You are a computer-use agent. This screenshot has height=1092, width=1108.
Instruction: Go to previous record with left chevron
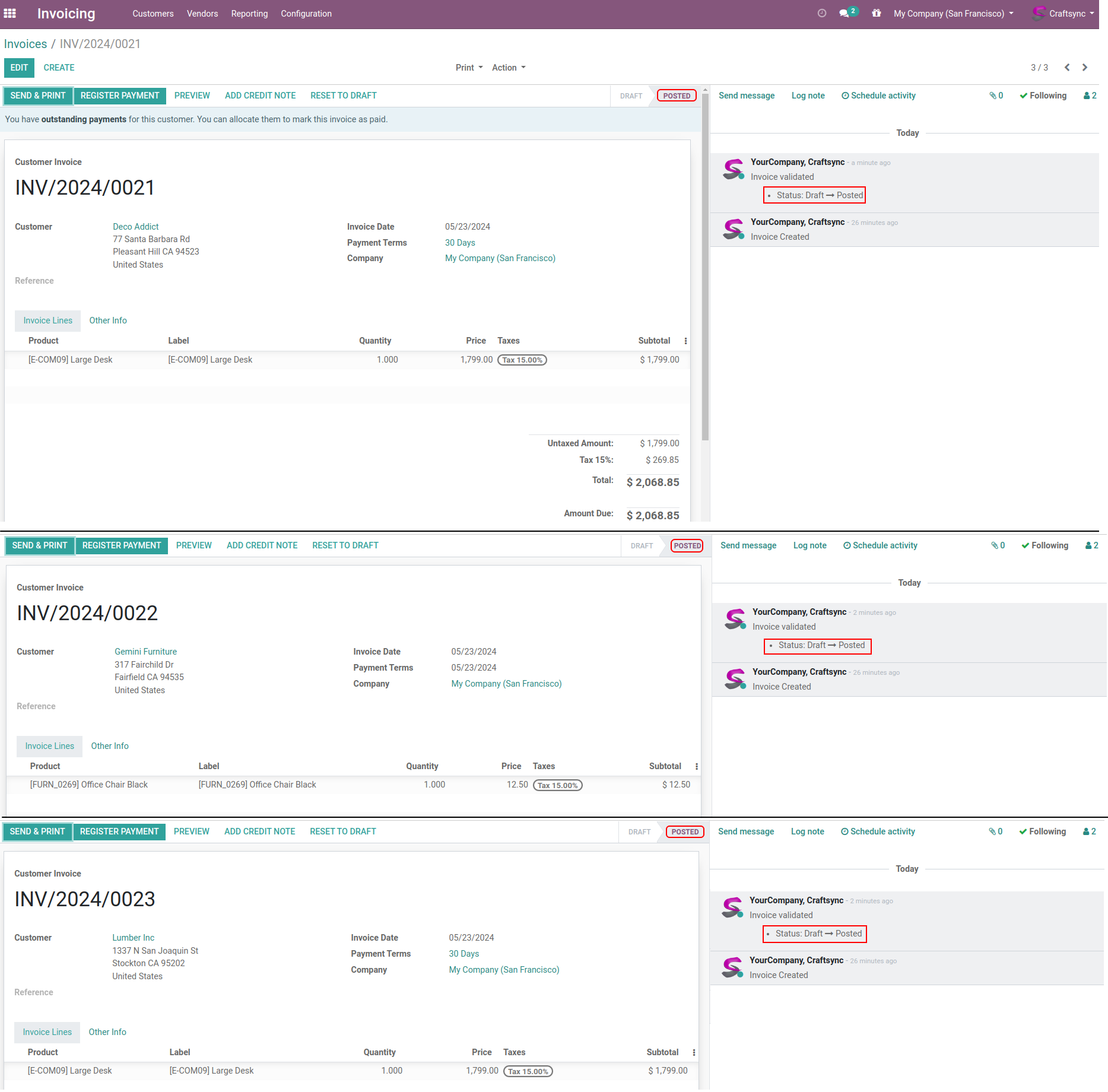click(1067, 68)
